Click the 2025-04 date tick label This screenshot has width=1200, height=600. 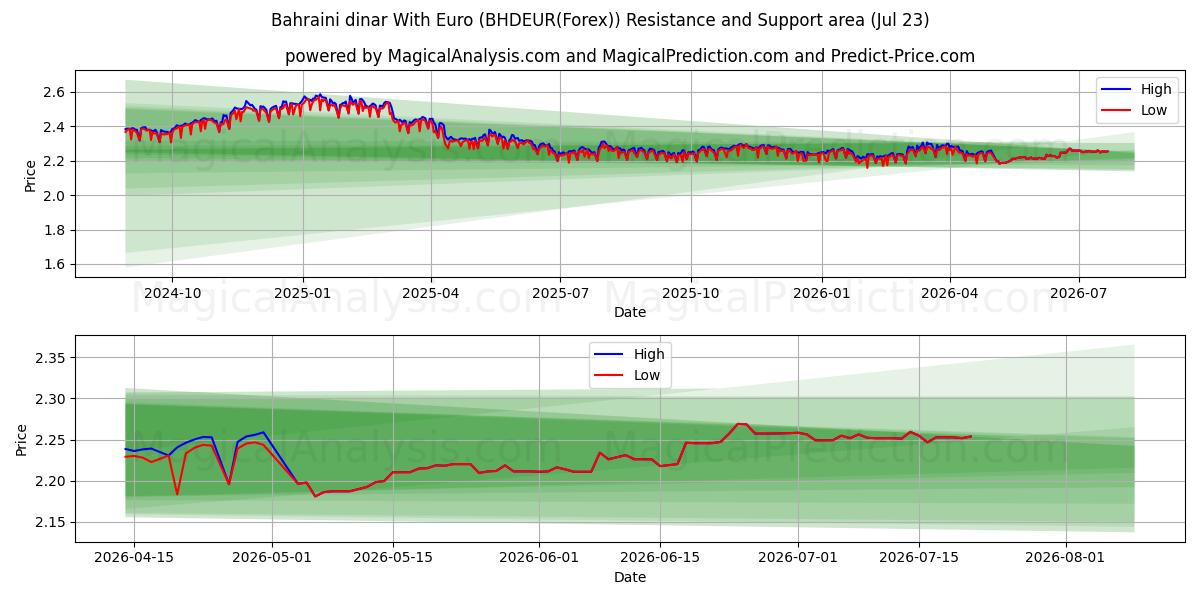(x=431, y=294)
